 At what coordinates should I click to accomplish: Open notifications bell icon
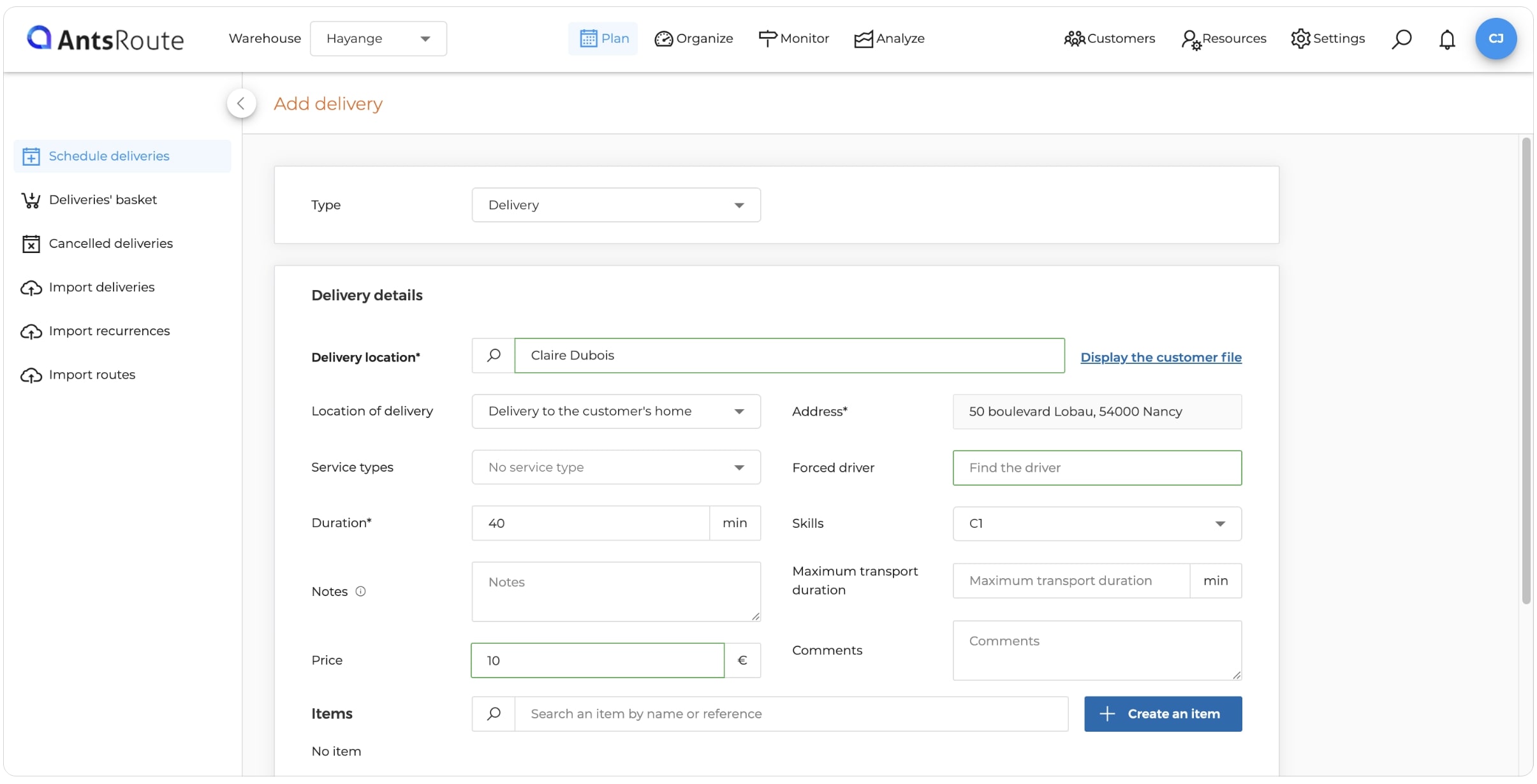(x=1447, y=39)
